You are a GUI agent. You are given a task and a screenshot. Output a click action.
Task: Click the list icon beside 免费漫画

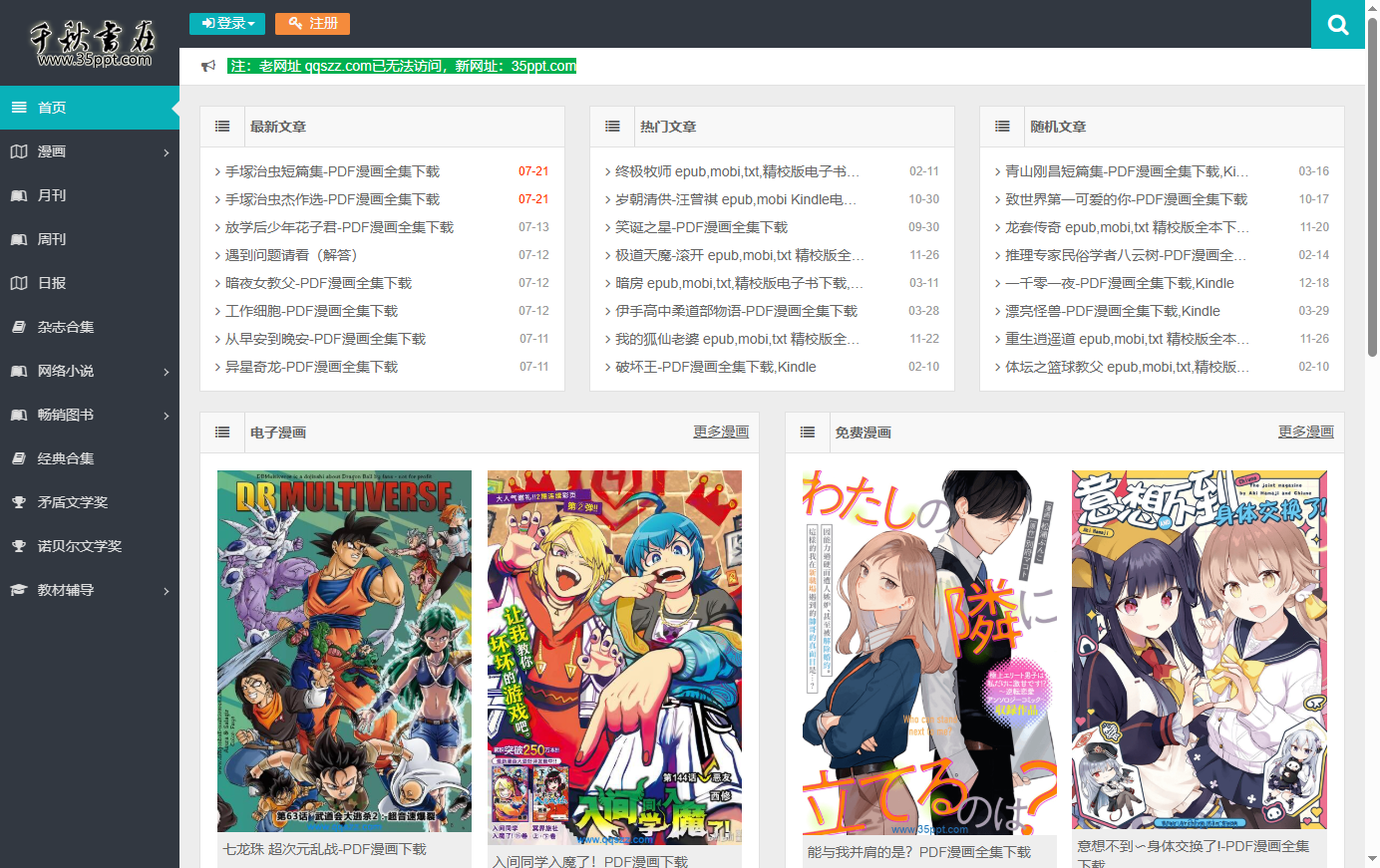(x=808, y=433)
